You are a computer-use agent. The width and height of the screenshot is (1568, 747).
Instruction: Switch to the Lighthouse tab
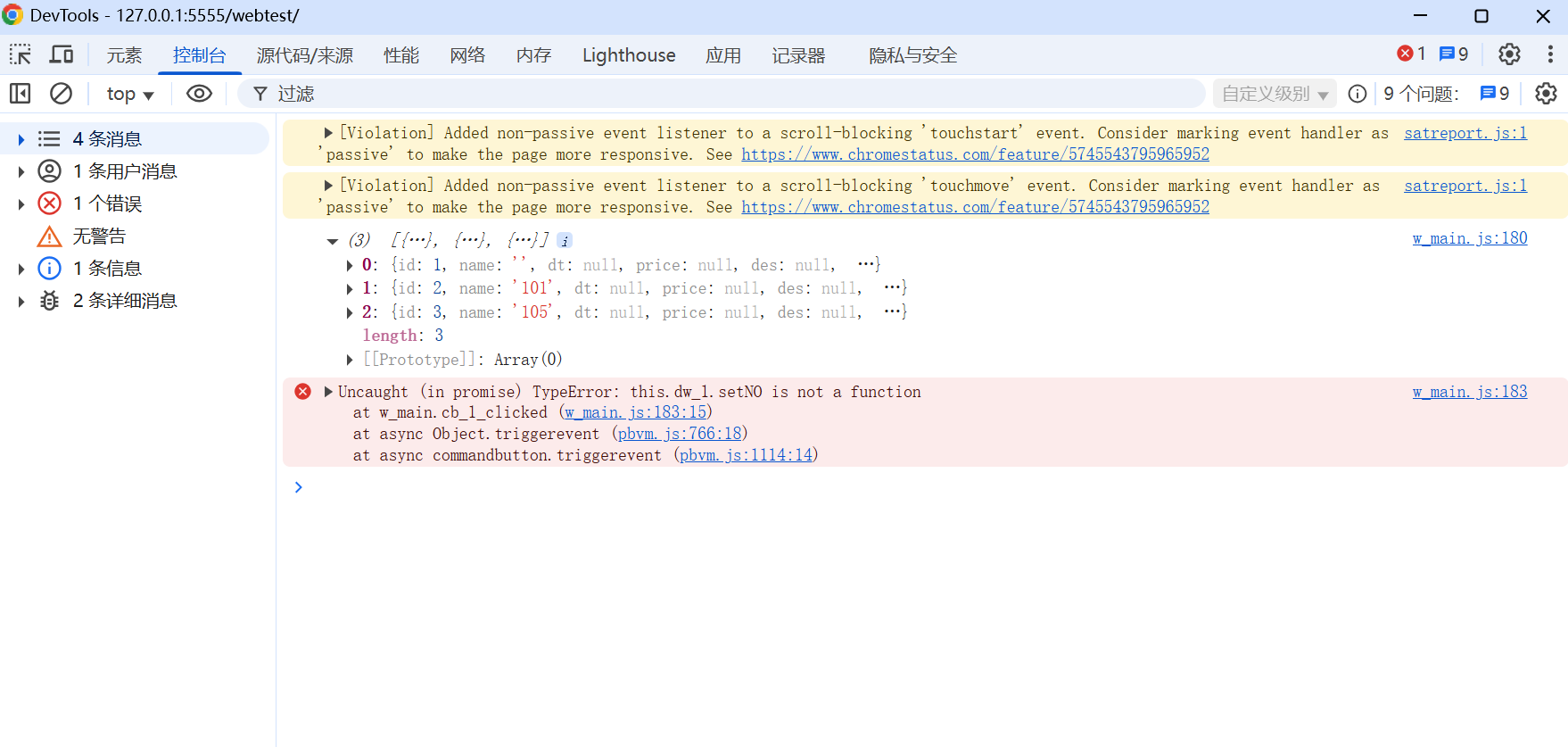(x=629, y=55)
